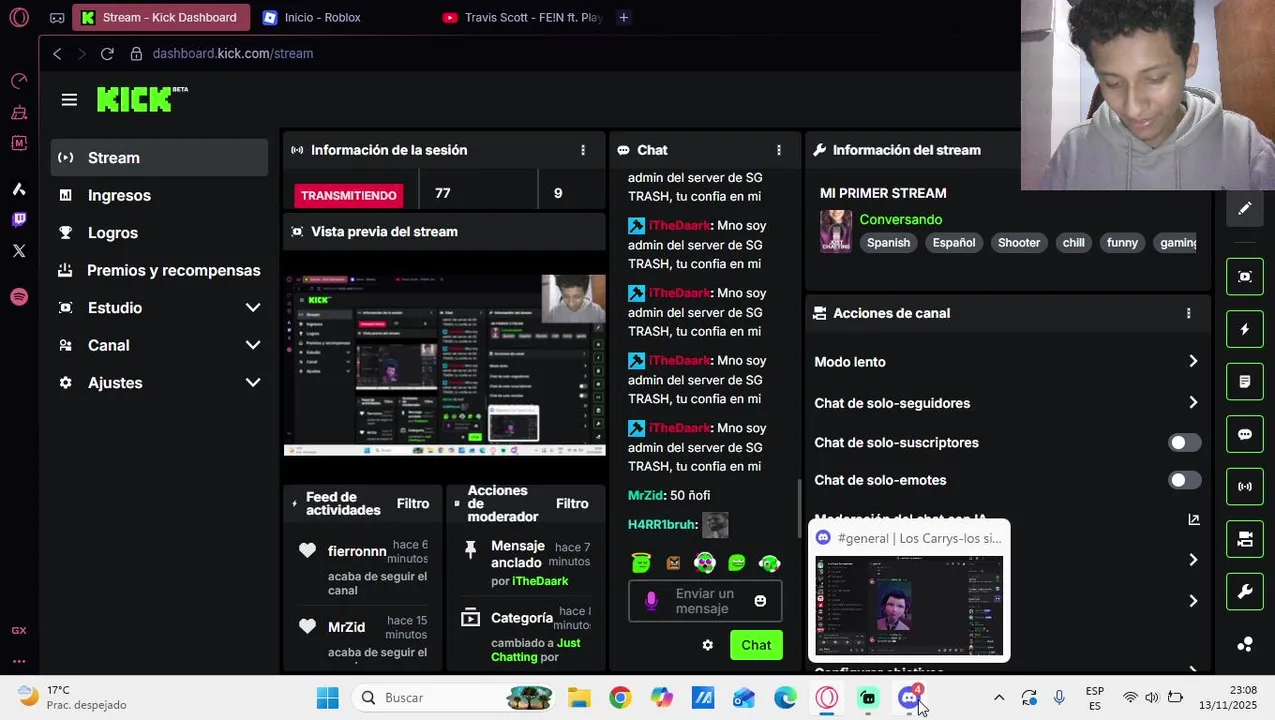The height and width of the screenshot is (720, 1275).
Task: Open Twitch in Opera GX sidebar
Action: coord(19,220)
